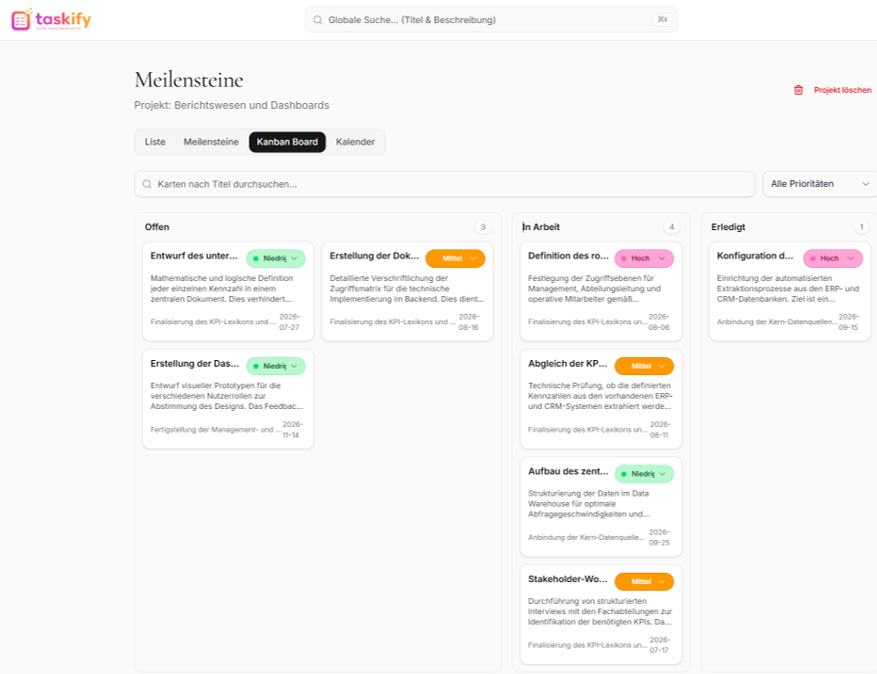Viewport: 877px width, 674px height.
Task: Focus the Karten nach Titel durchsuchen field
Action: pos(445,184)
